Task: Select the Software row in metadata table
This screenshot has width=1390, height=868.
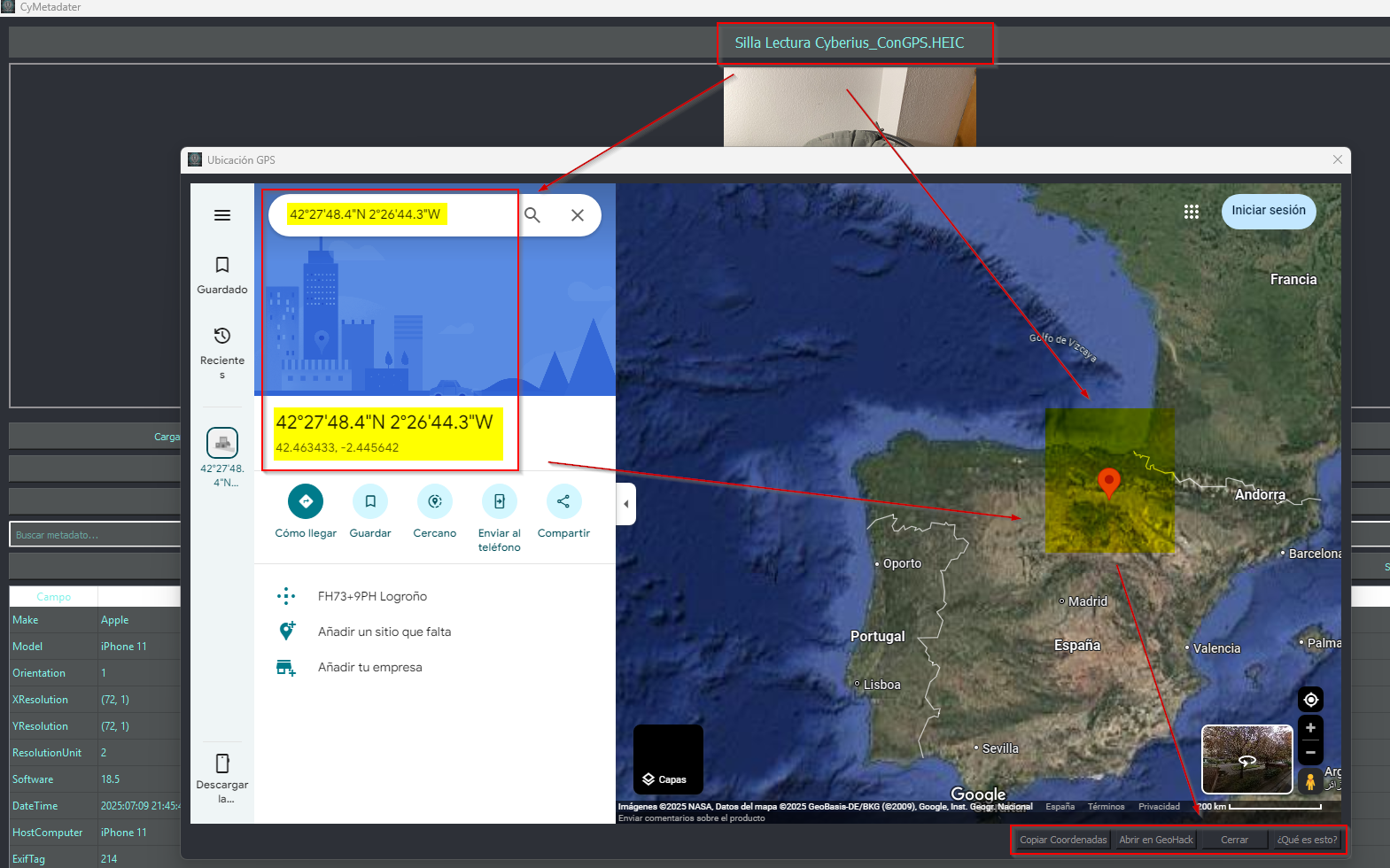Action: pos(95,779)
